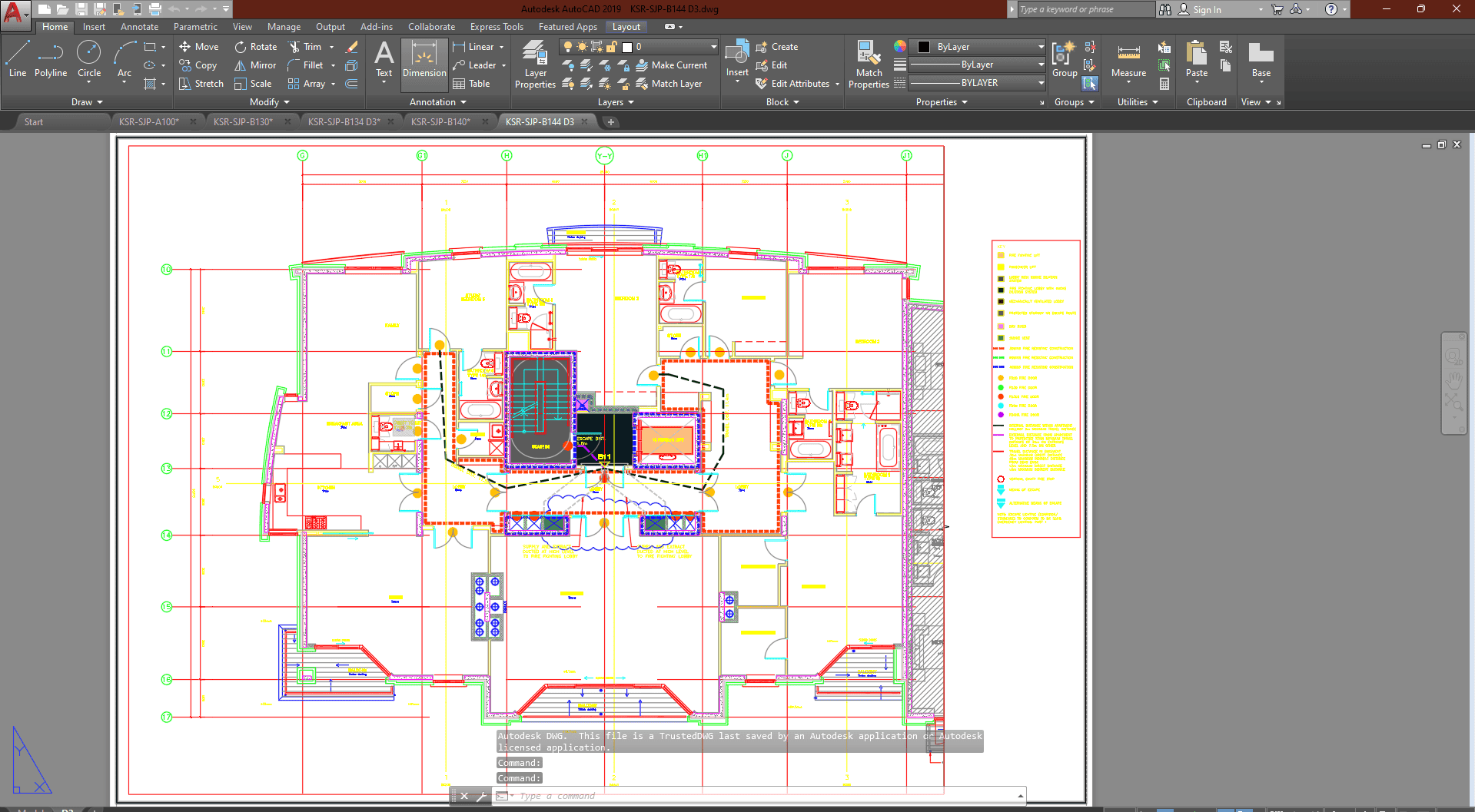This screenshot has width=1475, height=812.
Task: Insert a Table annotation
Action: [471, 84]
